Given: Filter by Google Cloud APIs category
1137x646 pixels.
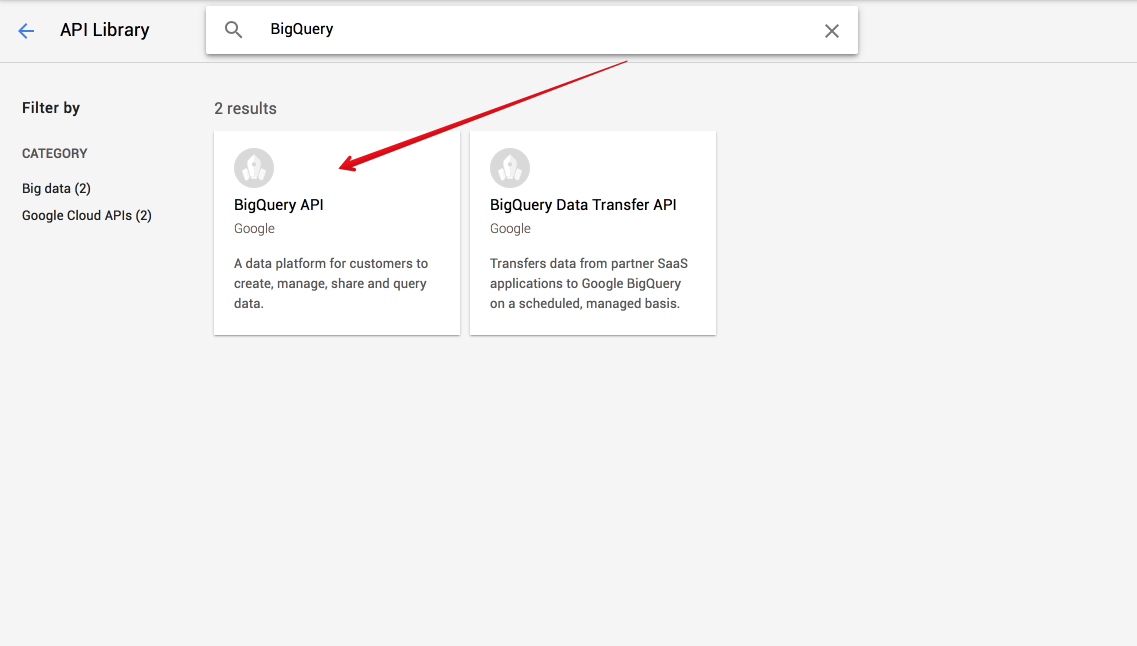Looking at the screenshot, I should [87, 215].
